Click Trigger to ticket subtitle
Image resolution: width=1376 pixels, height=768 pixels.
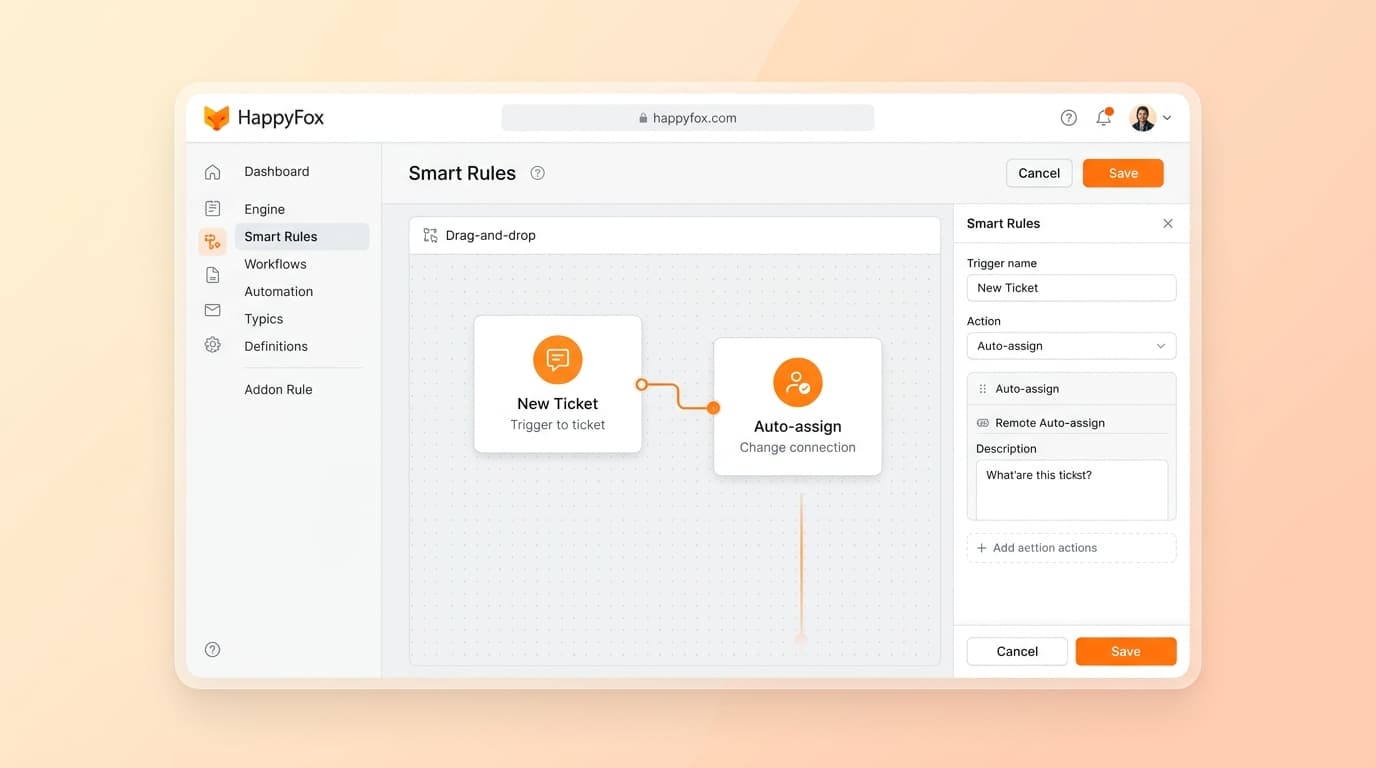tap(558, 425)
